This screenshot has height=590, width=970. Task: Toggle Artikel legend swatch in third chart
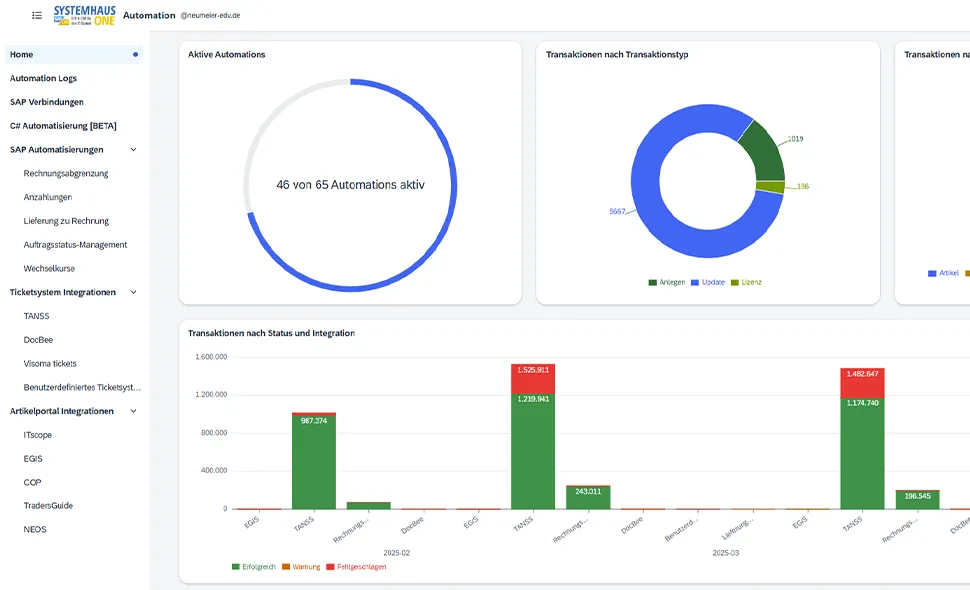coord(932,273)
